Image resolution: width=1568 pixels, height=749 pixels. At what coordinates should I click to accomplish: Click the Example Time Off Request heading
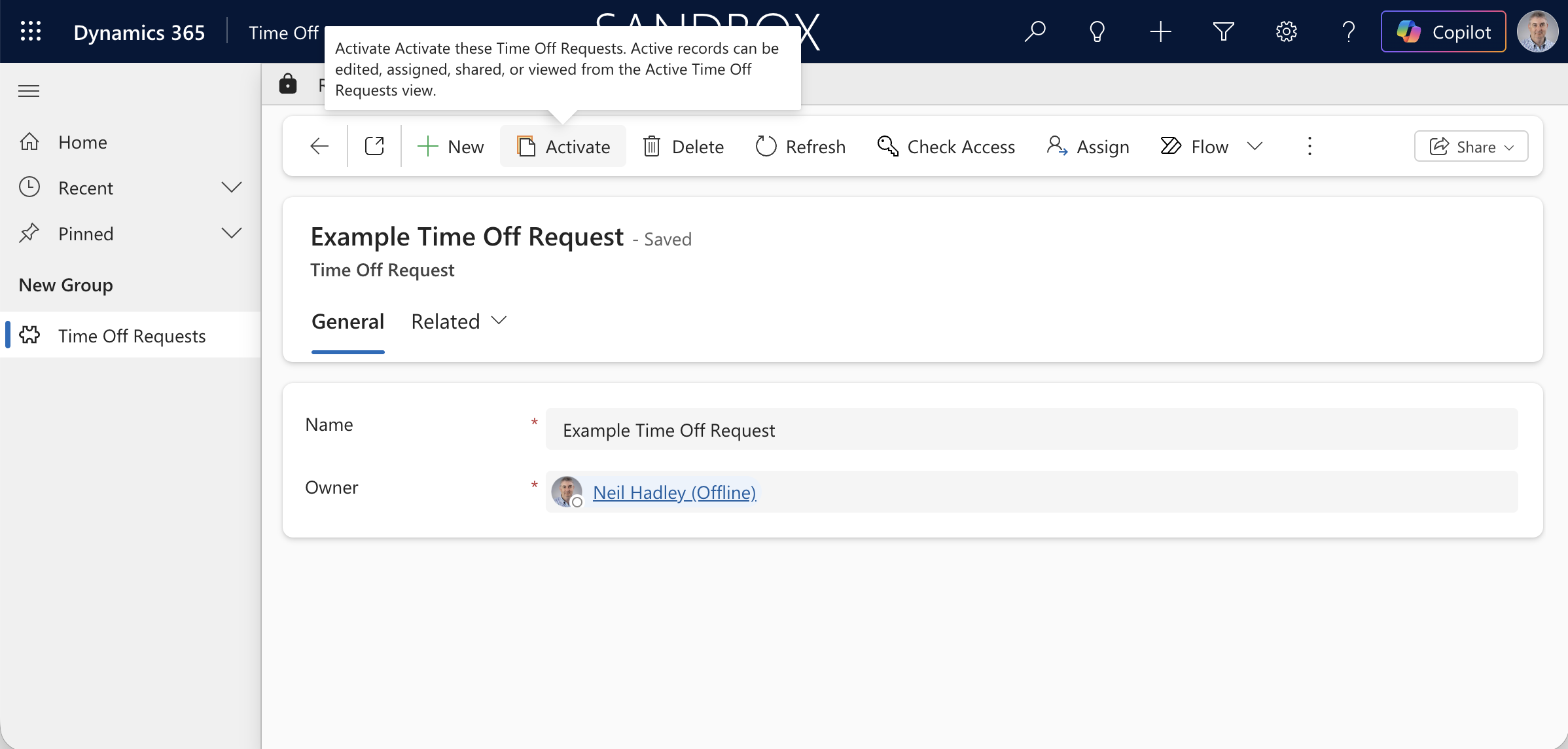[x=467, y=236]
